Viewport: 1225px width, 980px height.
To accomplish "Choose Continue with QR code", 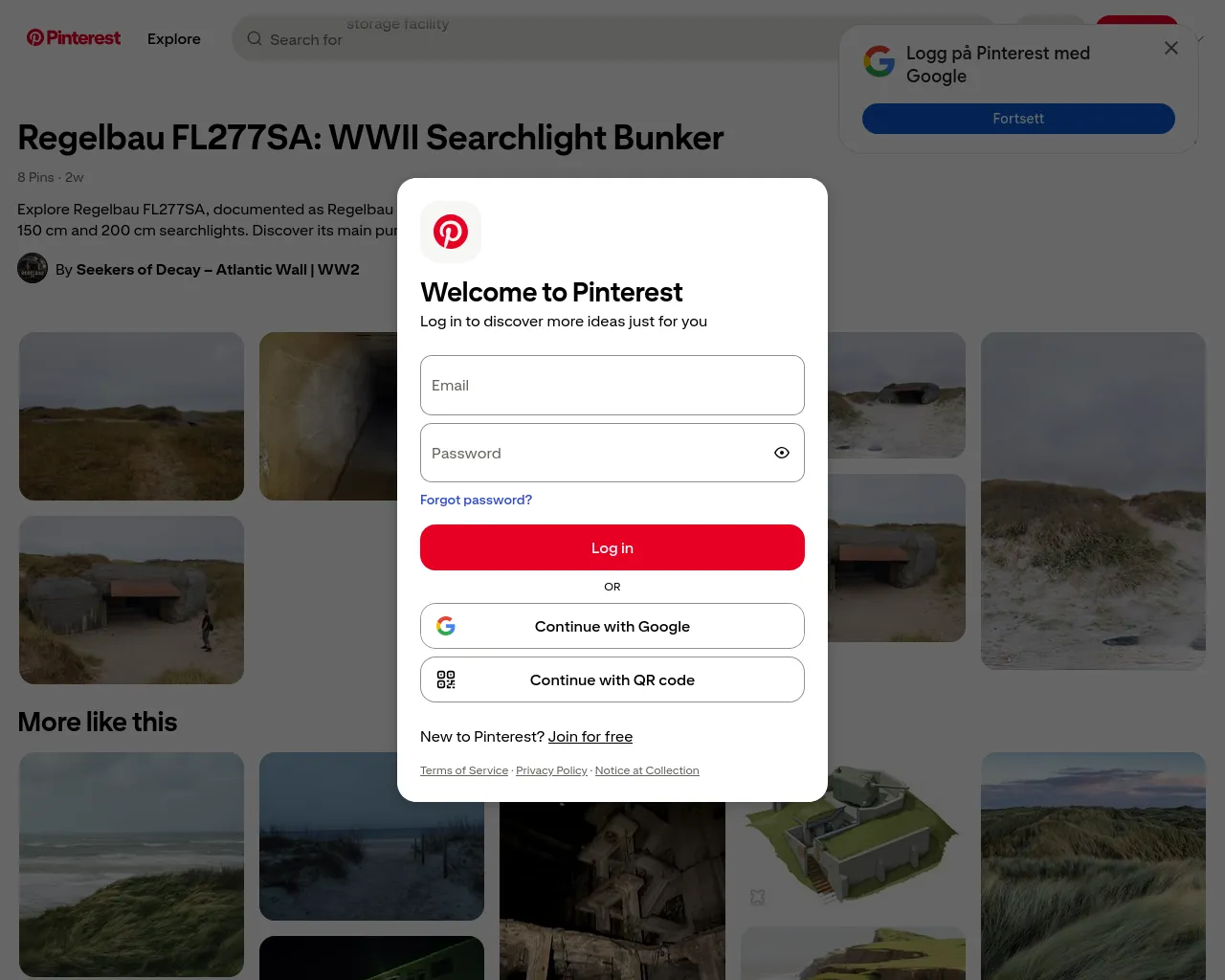I will (612, 679).
